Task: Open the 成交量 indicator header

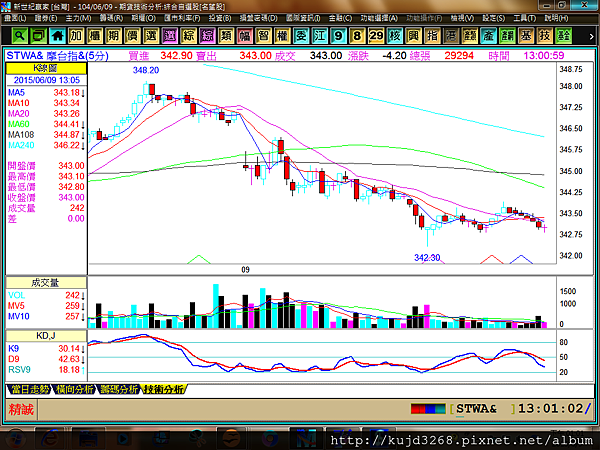Action: tap(46, 282)
